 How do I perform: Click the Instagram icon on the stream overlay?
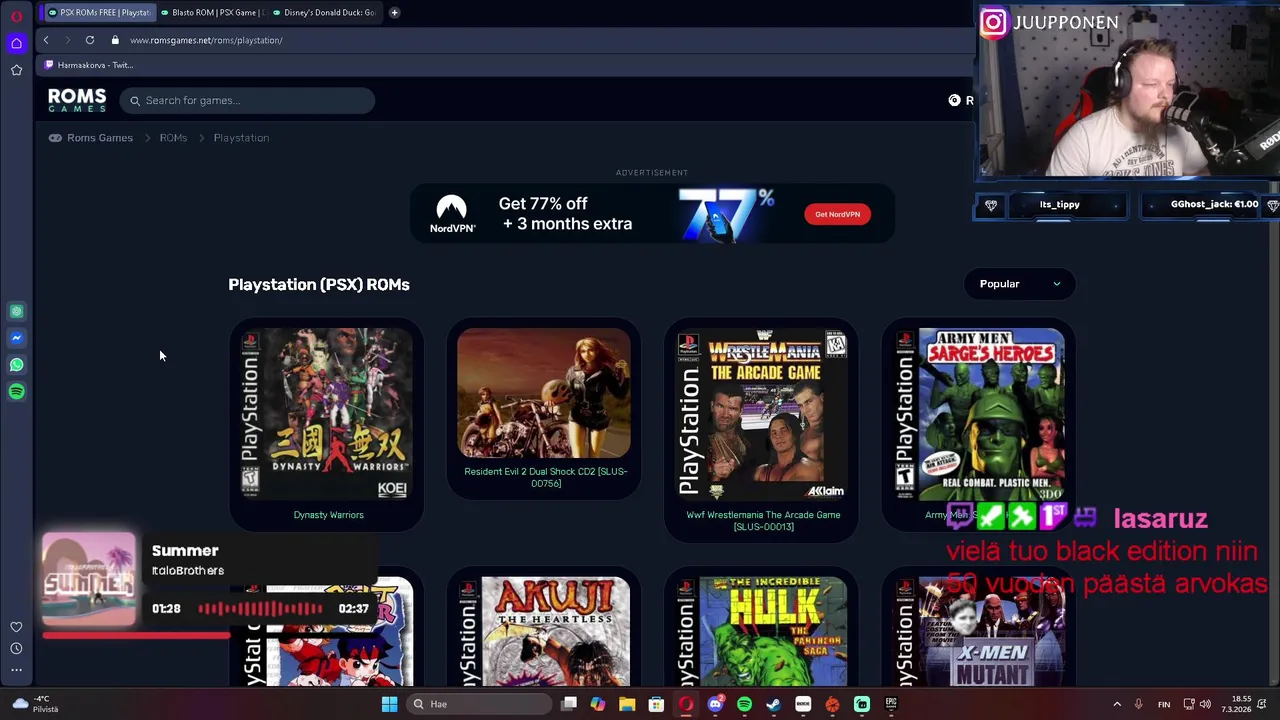click(993, 22)
